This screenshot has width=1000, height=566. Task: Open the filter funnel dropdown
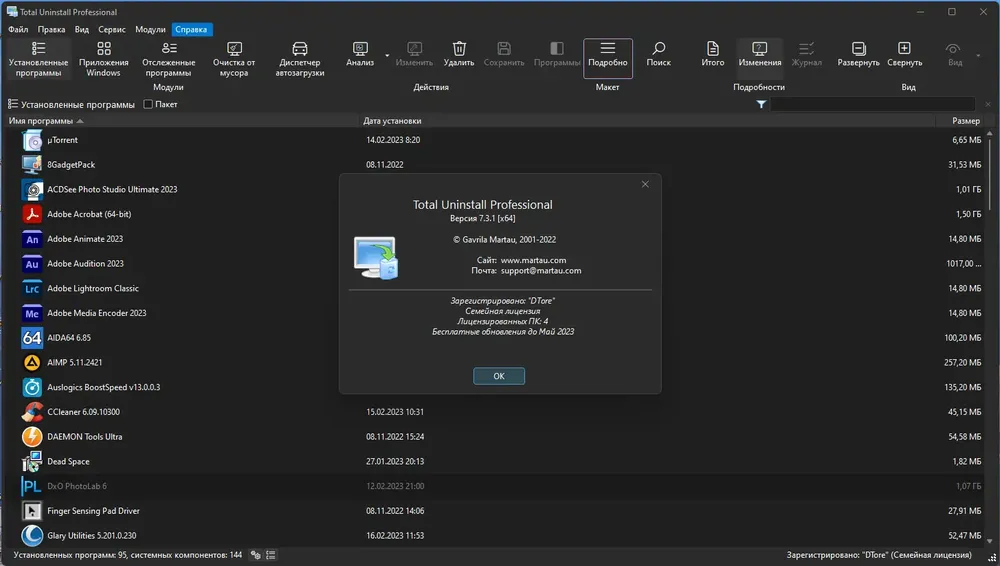tap(761, 104)
